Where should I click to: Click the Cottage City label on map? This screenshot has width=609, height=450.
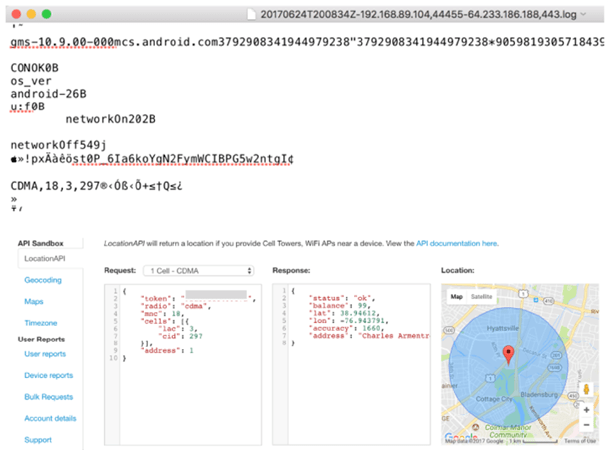tap(494, 399)
